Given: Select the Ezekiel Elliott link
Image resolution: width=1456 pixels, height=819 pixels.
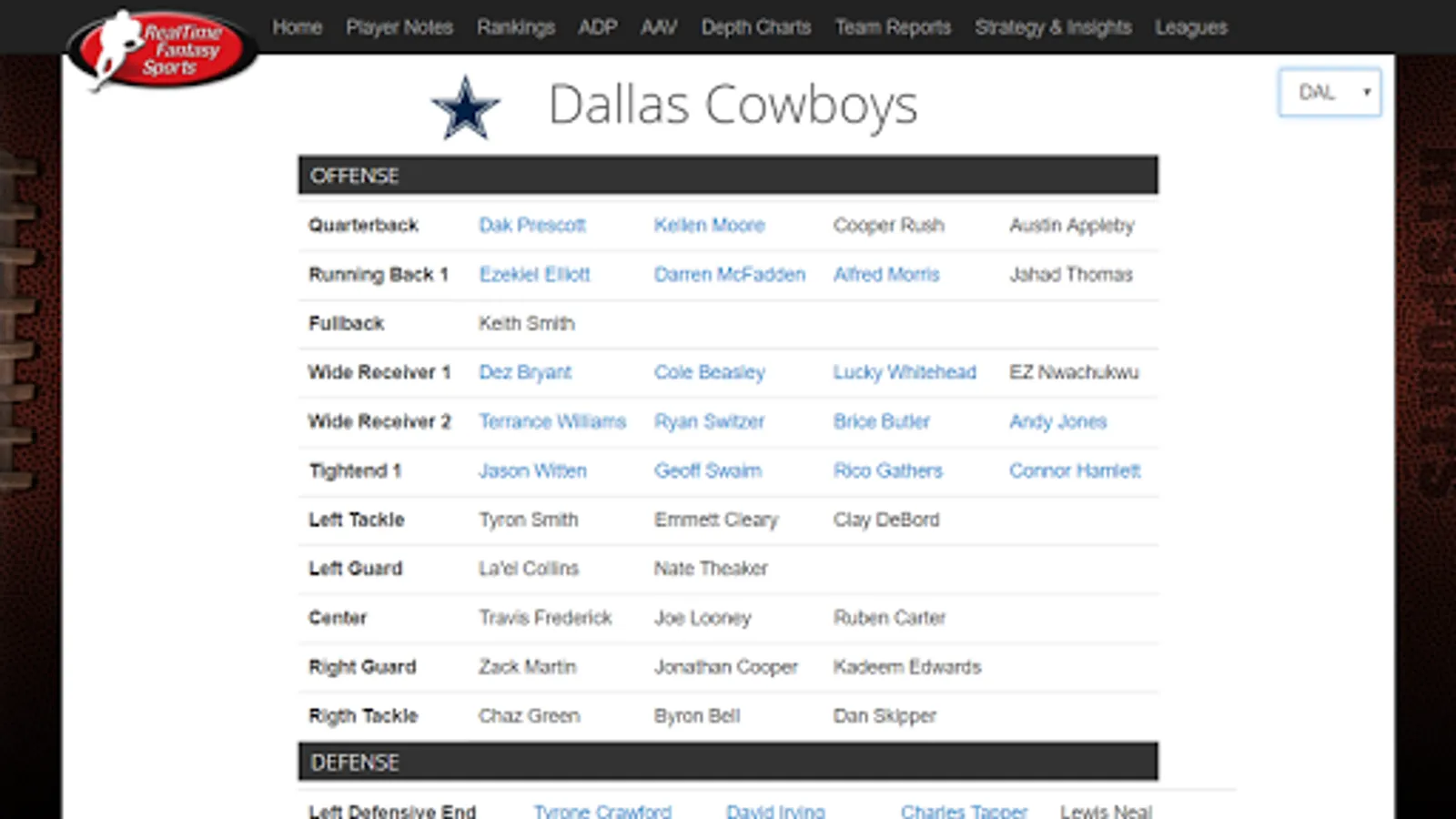Looking at the screenshot, I should pos(535,274).
